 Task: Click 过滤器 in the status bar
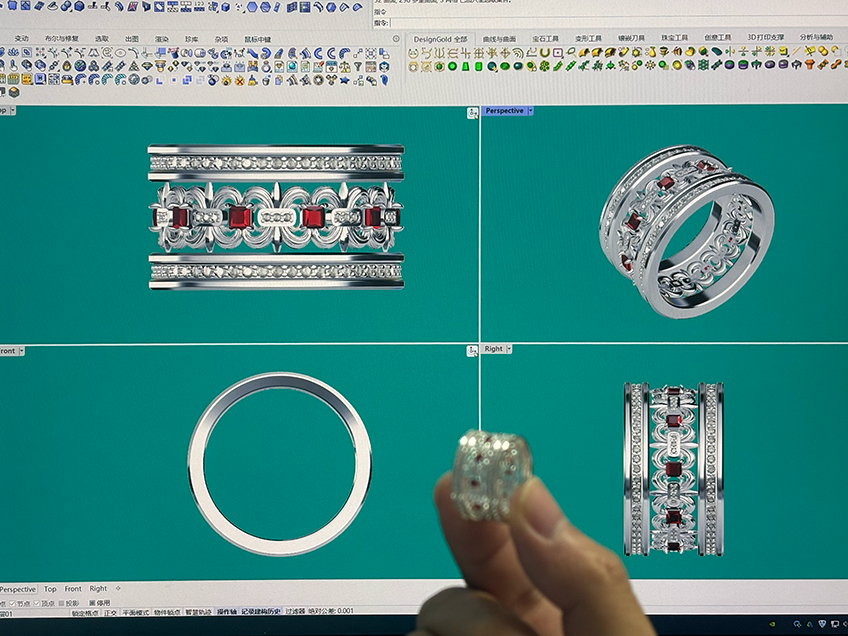tap(295, 612)
